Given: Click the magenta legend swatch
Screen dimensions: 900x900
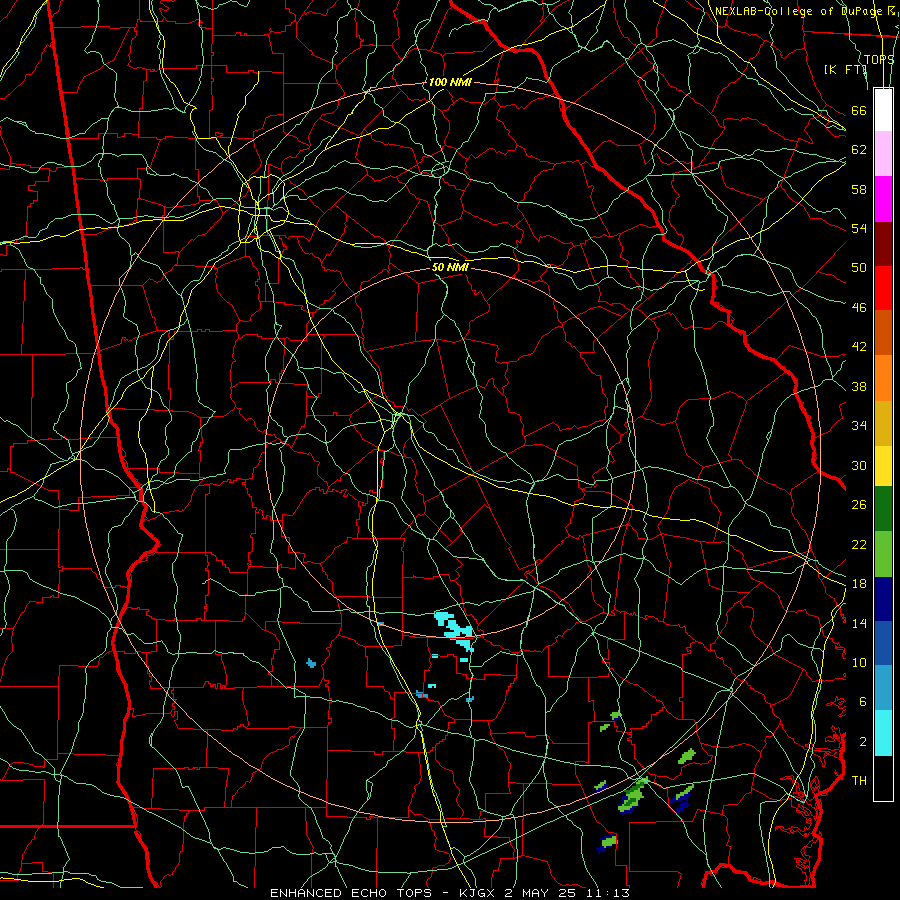Looking at the screenshot, I should click(x=883, y=199).
